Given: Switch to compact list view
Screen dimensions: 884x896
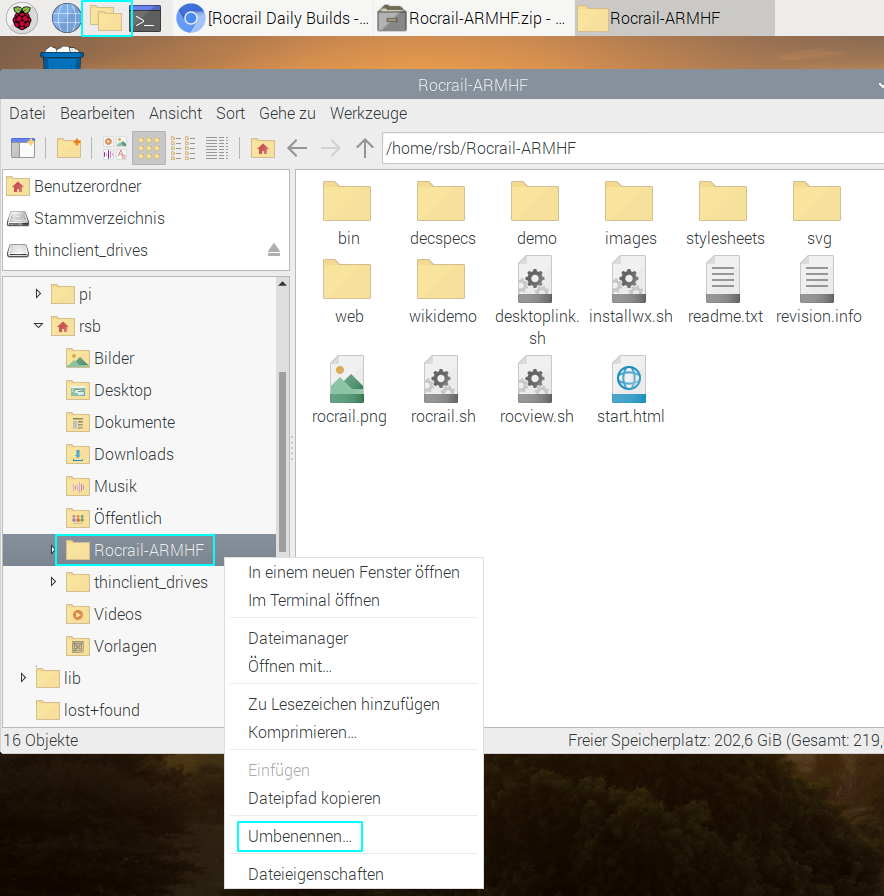Looking at the screenshot, I should pos(183,148).
